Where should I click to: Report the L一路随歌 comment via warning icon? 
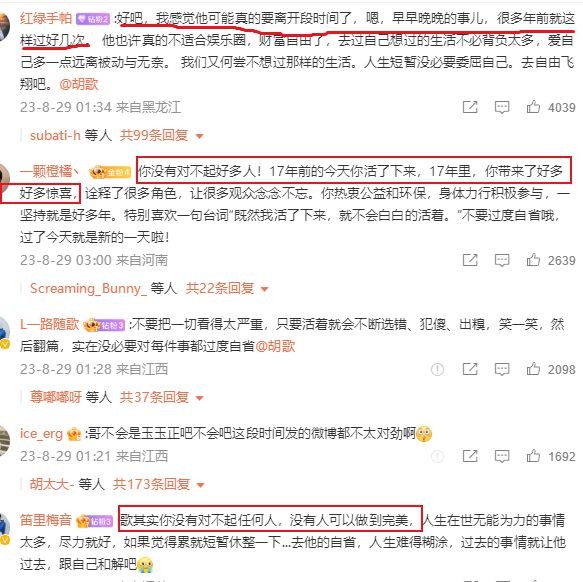click(x=437, y=369)
